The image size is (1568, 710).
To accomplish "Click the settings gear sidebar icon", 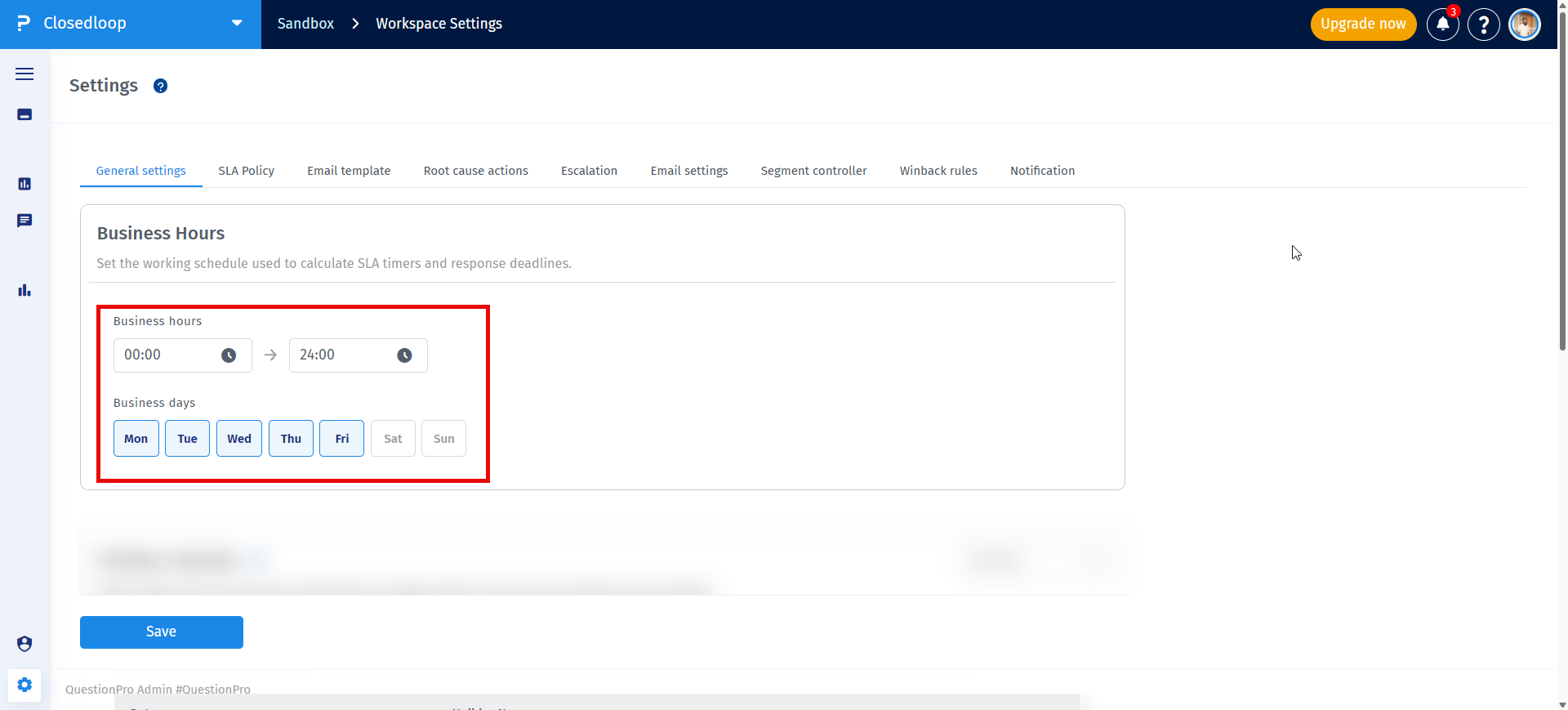I will tap(24, 685).
